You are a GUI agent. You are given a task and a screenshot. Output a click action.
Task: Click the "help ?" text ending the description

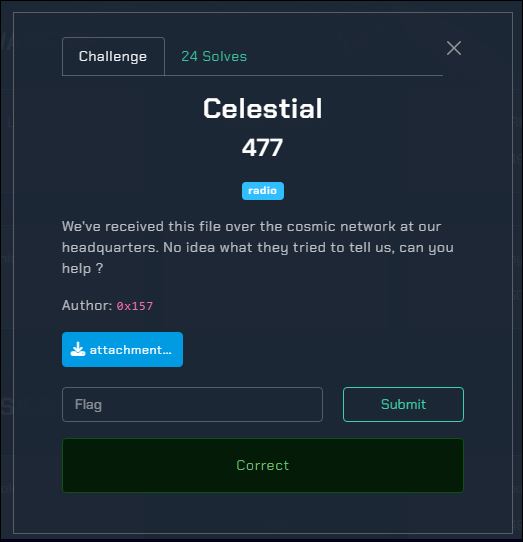click(83, 269)
